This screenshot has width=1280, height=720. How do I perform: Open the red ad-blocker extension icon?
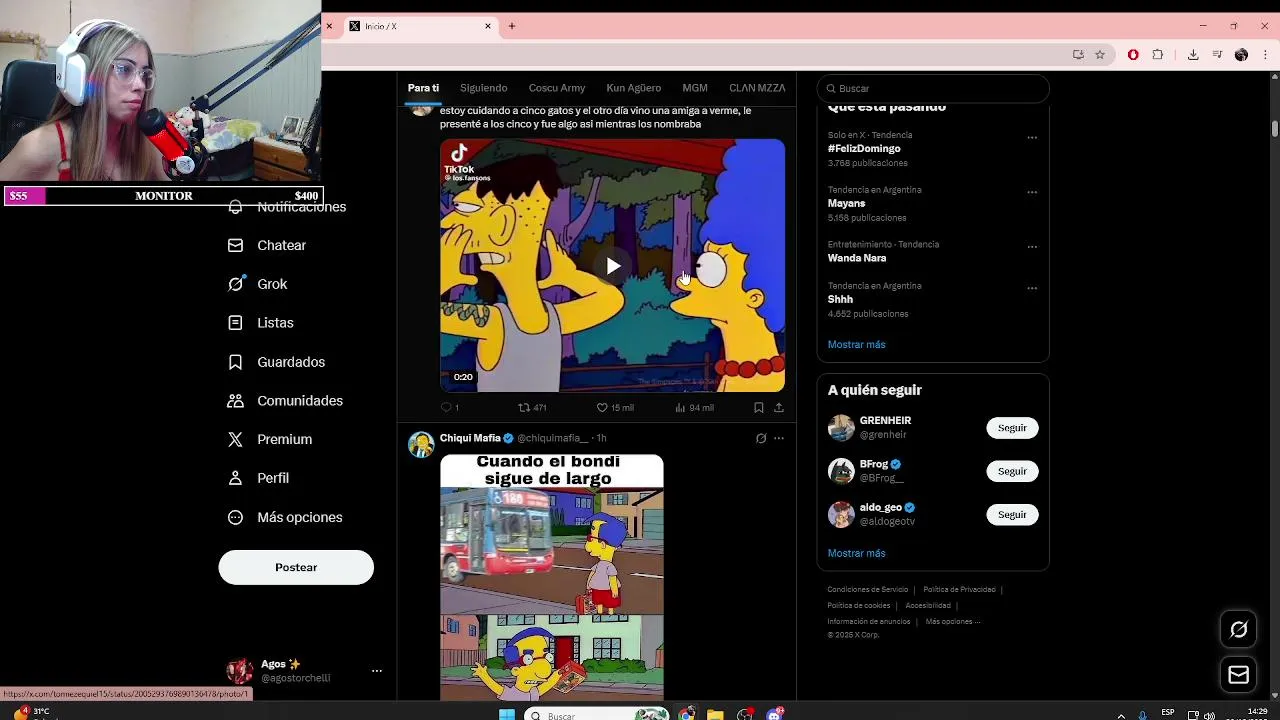tap(1133, 55)
